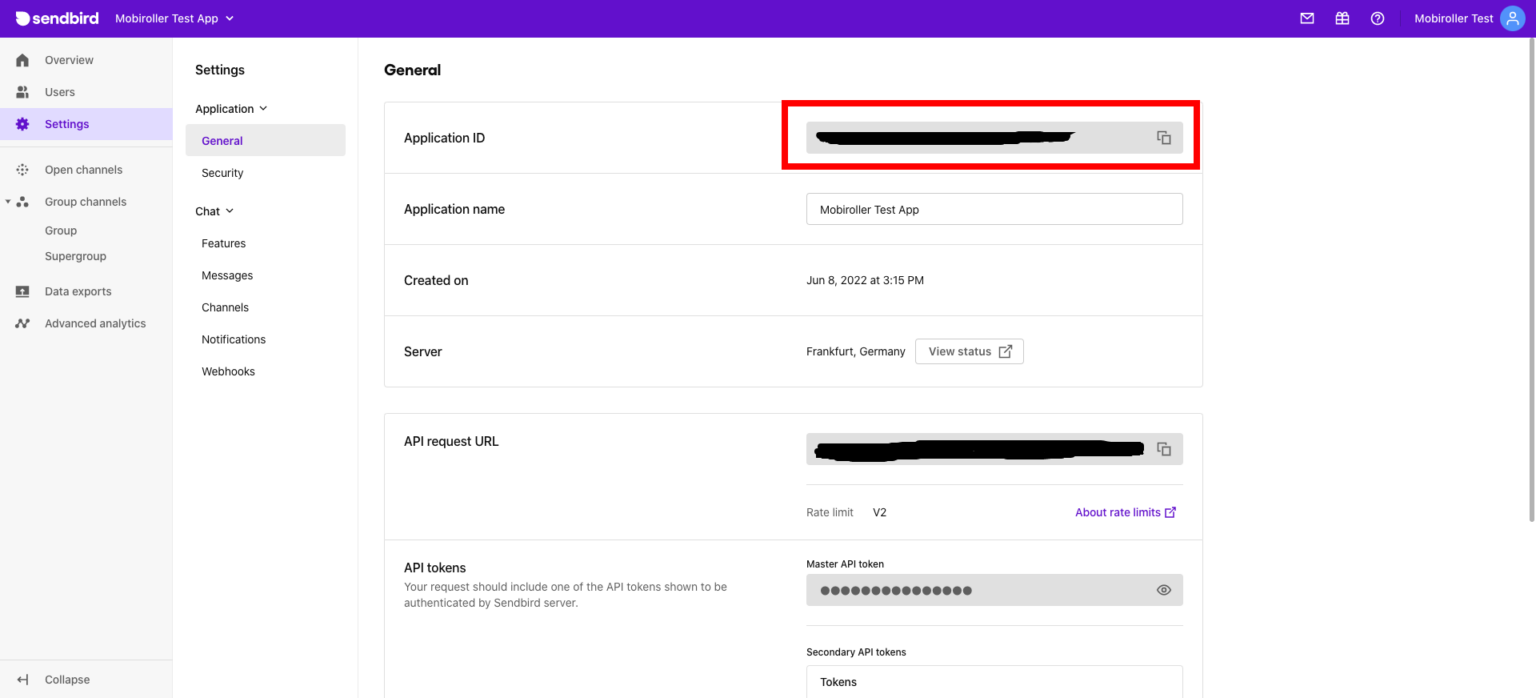The width and height of the screenshot is (1536, 698).
Task: Click the Open channels icon
Action: click(23, 170)
